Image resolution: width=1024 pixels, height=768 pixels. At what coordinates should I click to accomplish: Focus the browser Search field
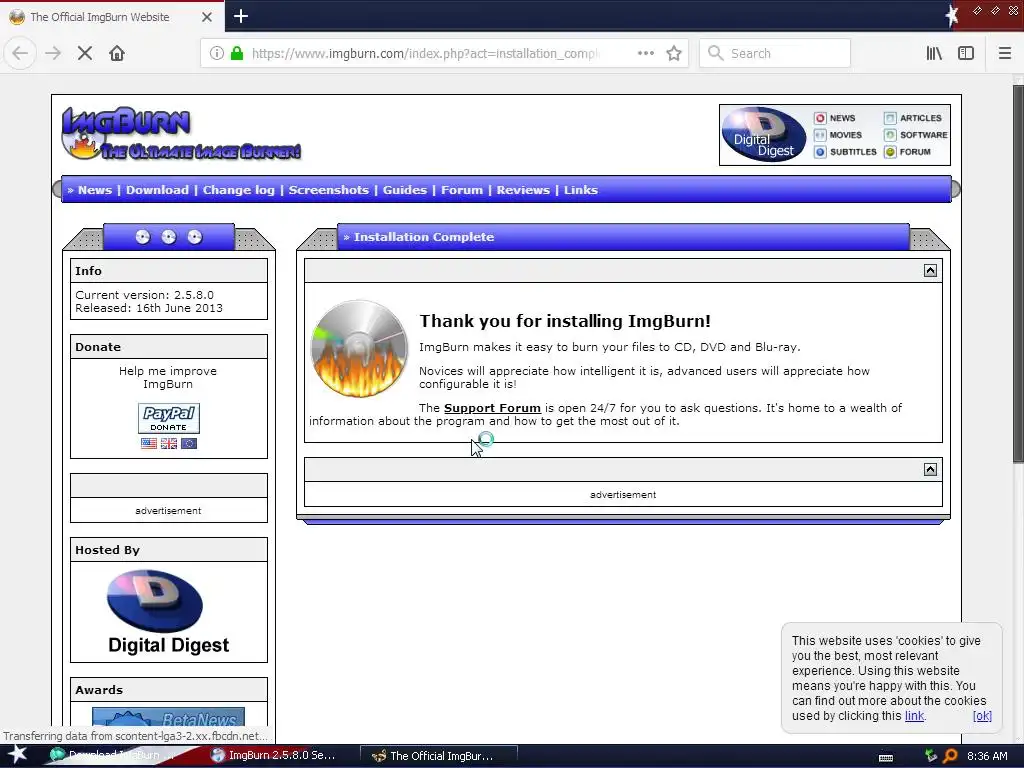pyautogui.click(x=775, y=53)
